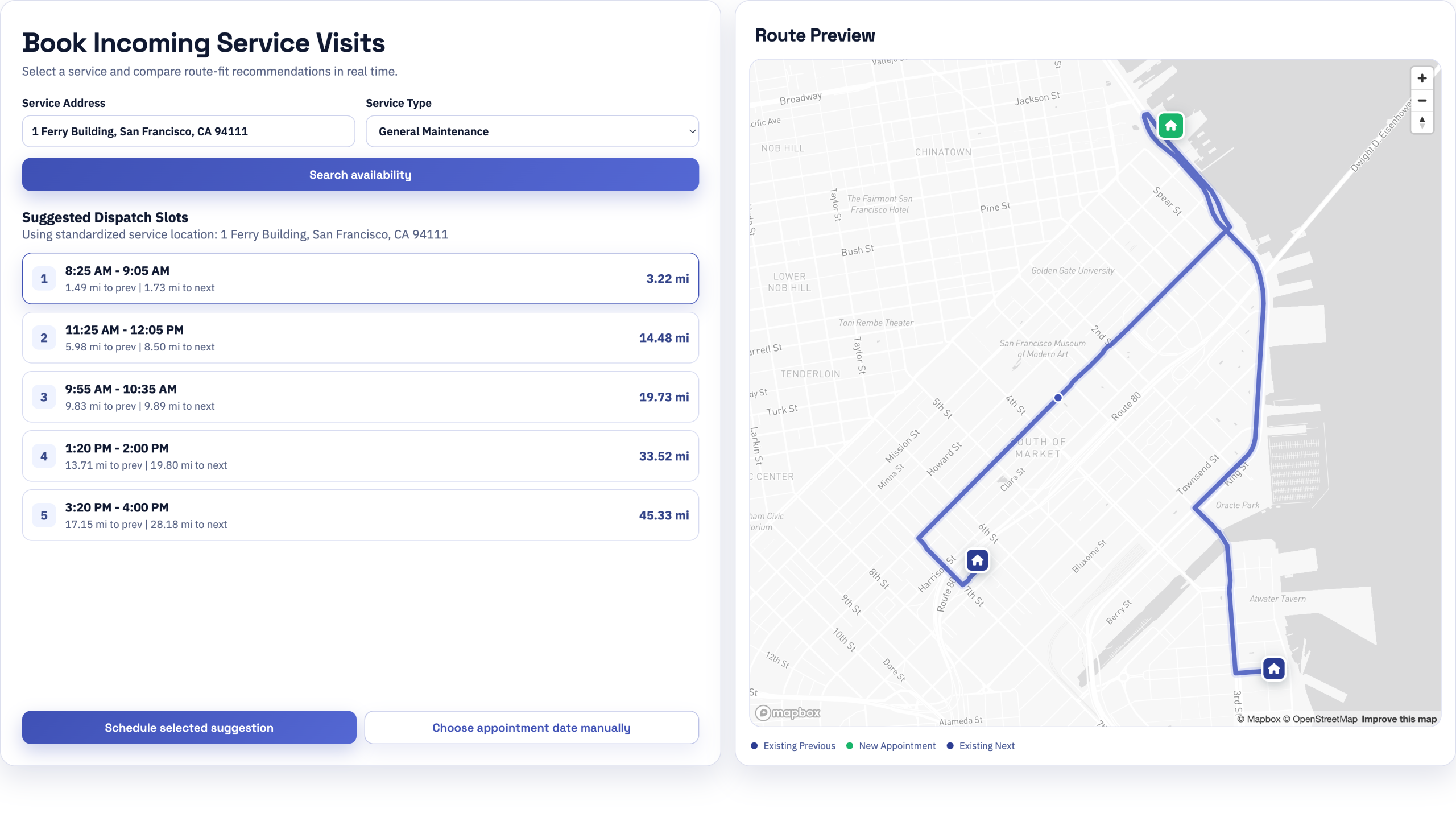Viewport: 1456px width, 817px height.
Task: Click the Service Address input field
Action: (188, 131)
